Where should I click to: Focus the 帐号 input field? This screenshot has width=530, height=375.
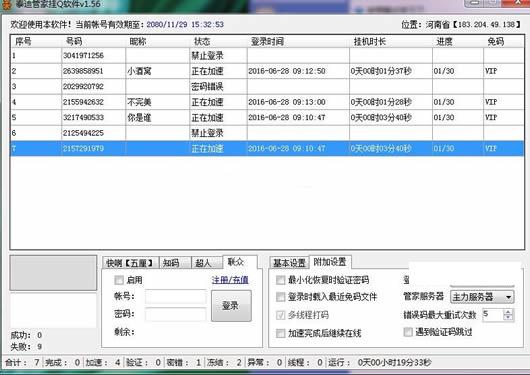[175, 297]
